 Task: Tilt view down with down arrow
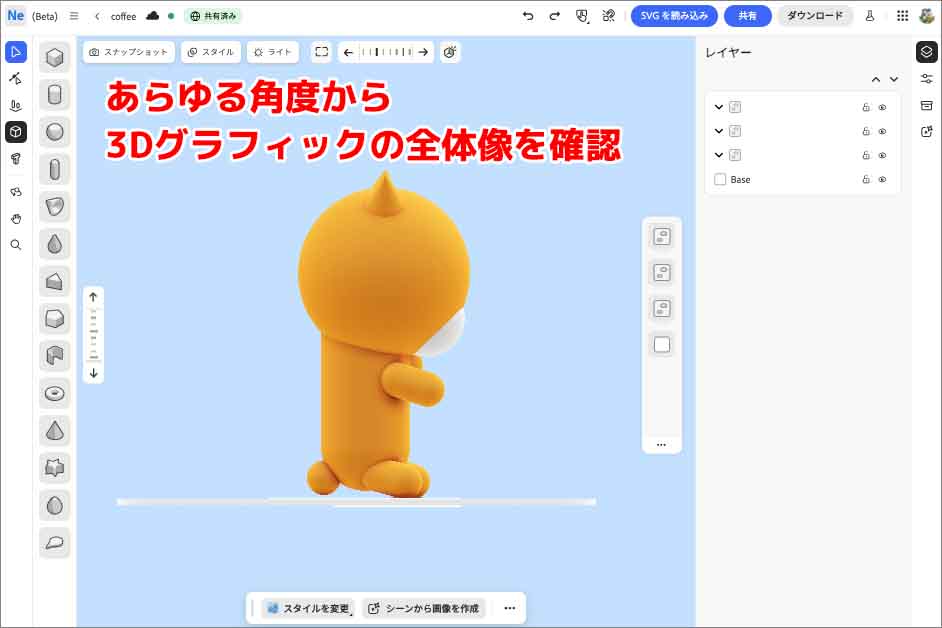pyautogui.click(x=93, y=373)
